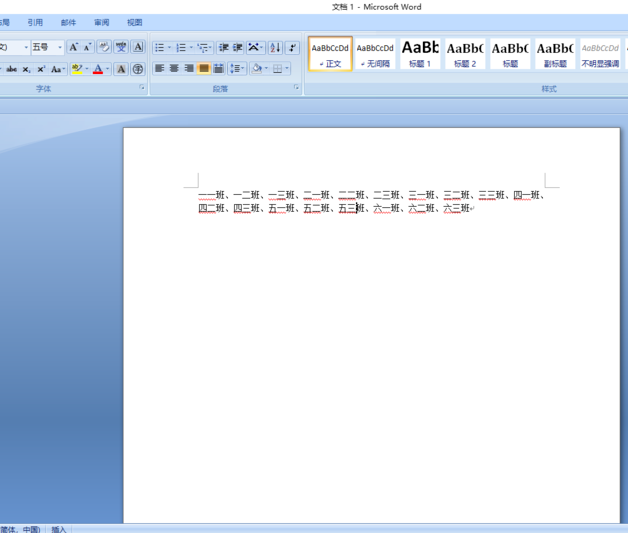Apply the 标题 1 style

420,54
